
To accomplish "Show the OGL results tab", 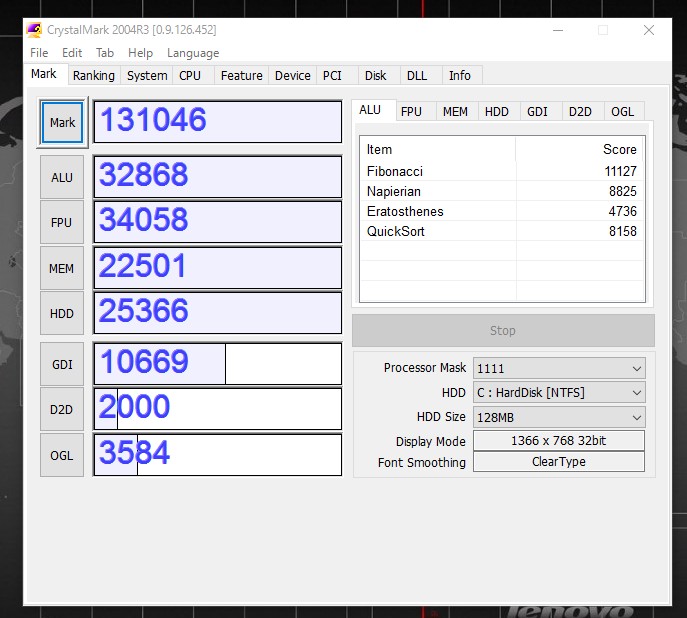I will [x=623, y=112].
